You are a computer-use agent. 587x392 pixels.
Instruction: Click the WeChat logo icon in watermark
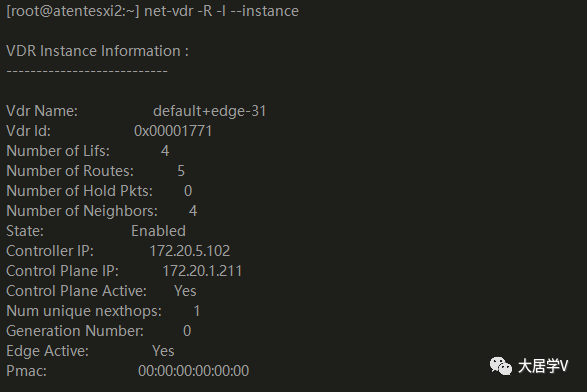pyautogui.click(x=501, y=366)
